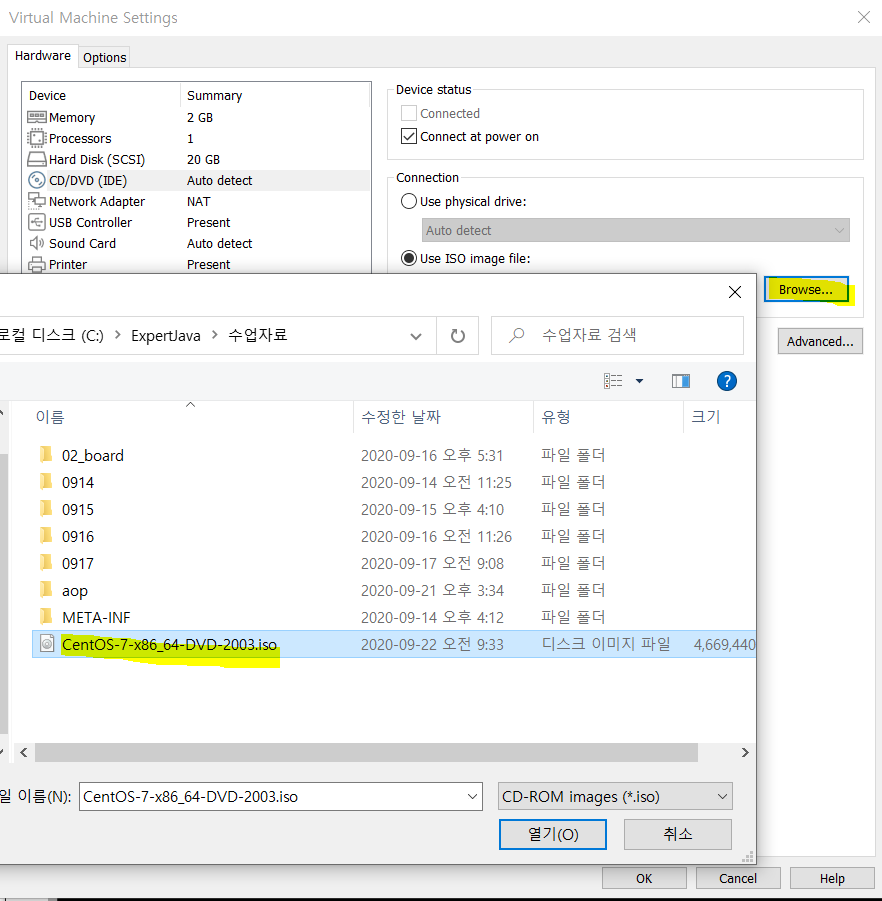882x901 pixels.
Task: Sort by 수정한 날짜 column header
Action: 401,417
